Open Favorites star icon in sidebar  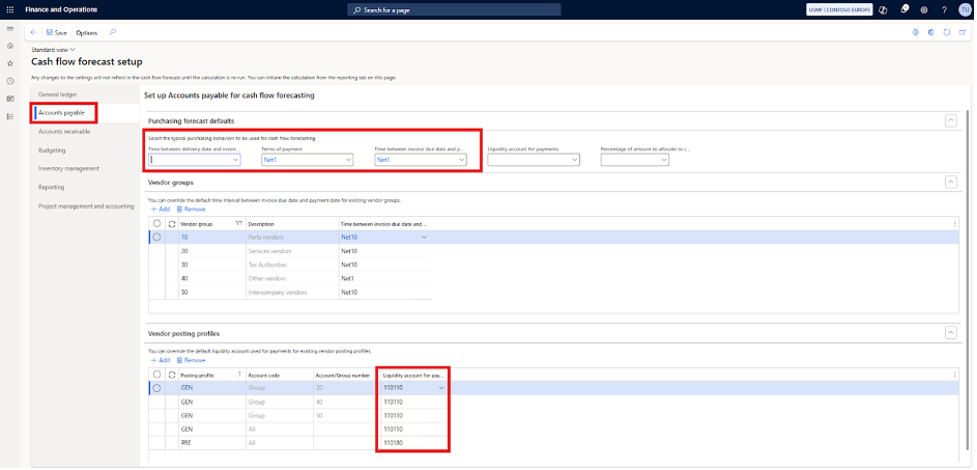(x=10, y=63)
